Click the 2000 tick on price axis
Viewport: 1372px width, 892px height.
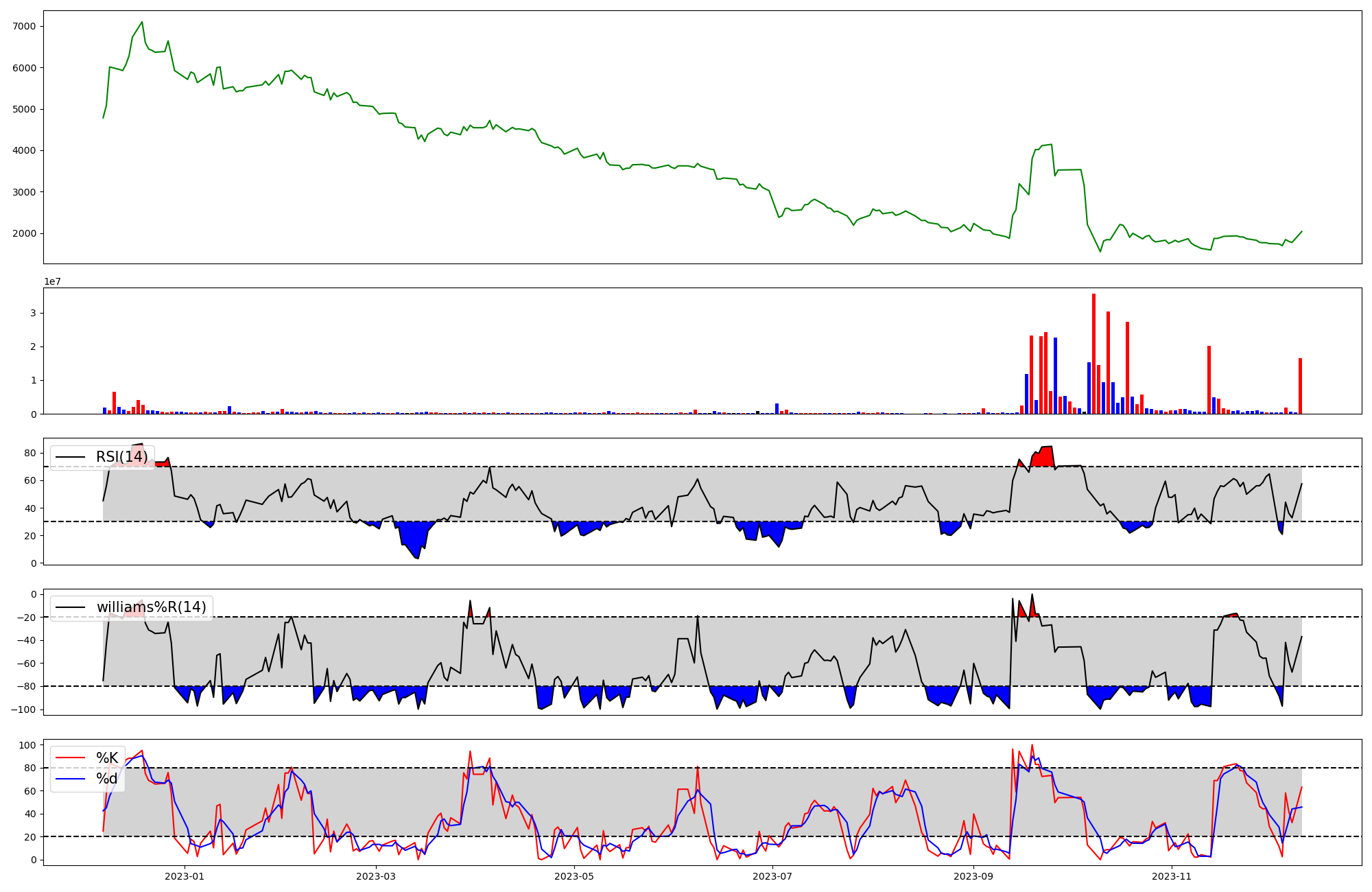pos(24,233)
